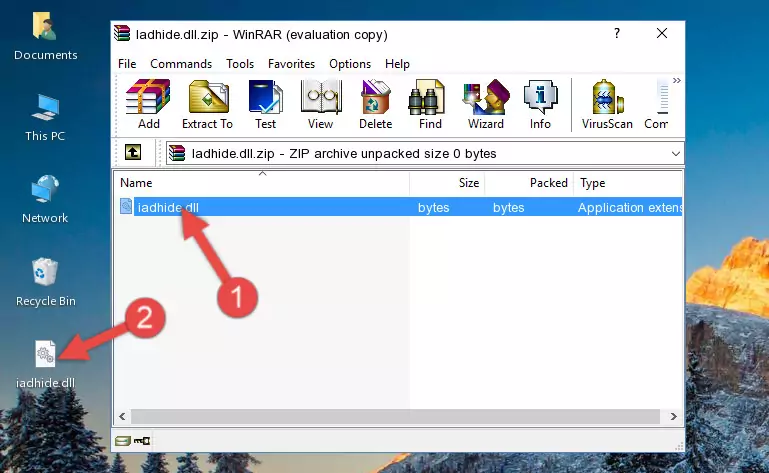
Task: Sort by the Packed column header
Action: point(529,183)
